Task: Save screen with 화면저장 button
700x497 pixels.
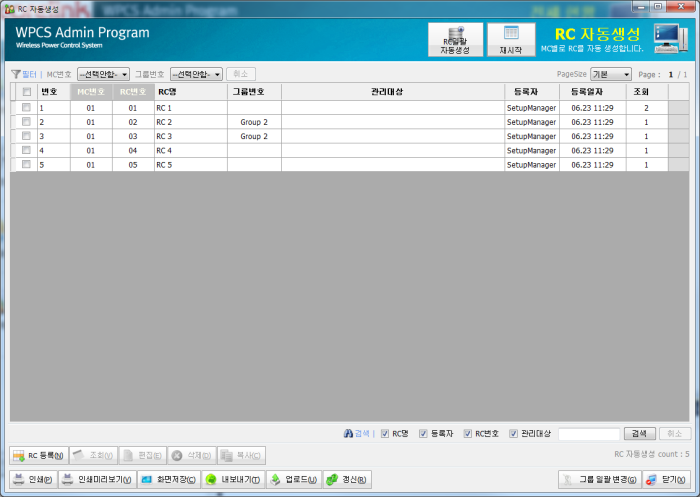Action: click(x=168, y=479)
